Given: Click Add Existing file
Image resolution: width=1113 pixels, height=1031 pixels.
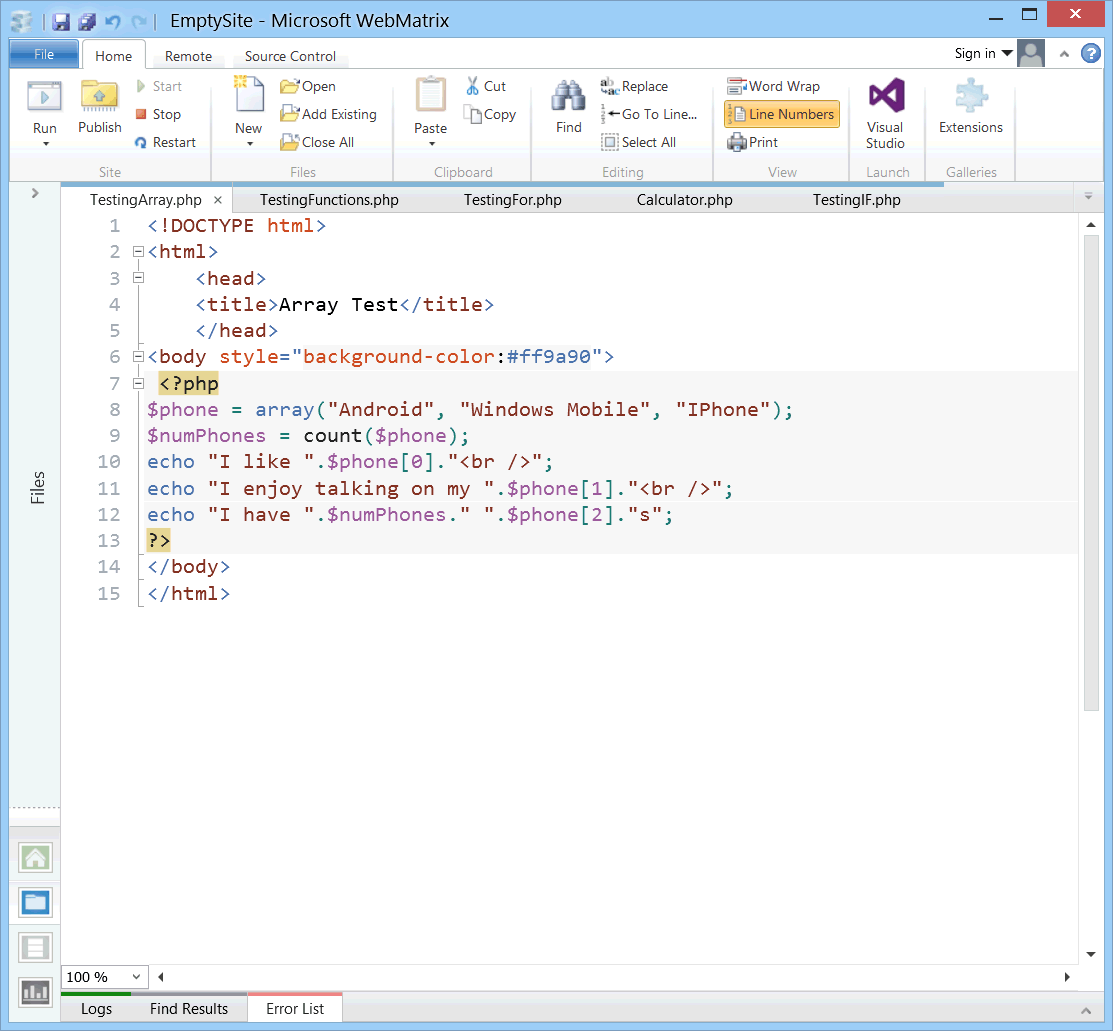Looking at the screenshot, I should (x=329, y=114).
